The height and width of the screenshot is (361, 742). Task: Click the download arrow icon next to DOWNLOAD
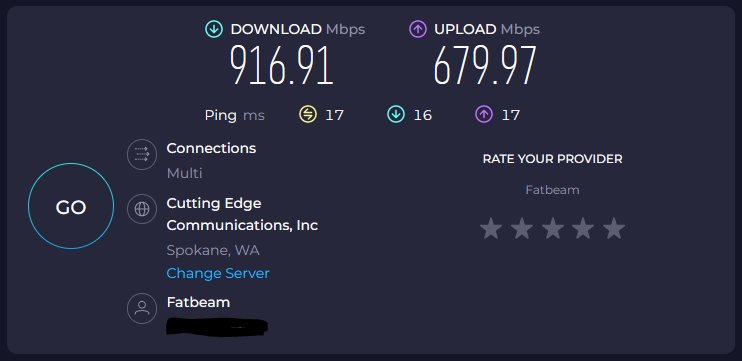tap(214, 29)
